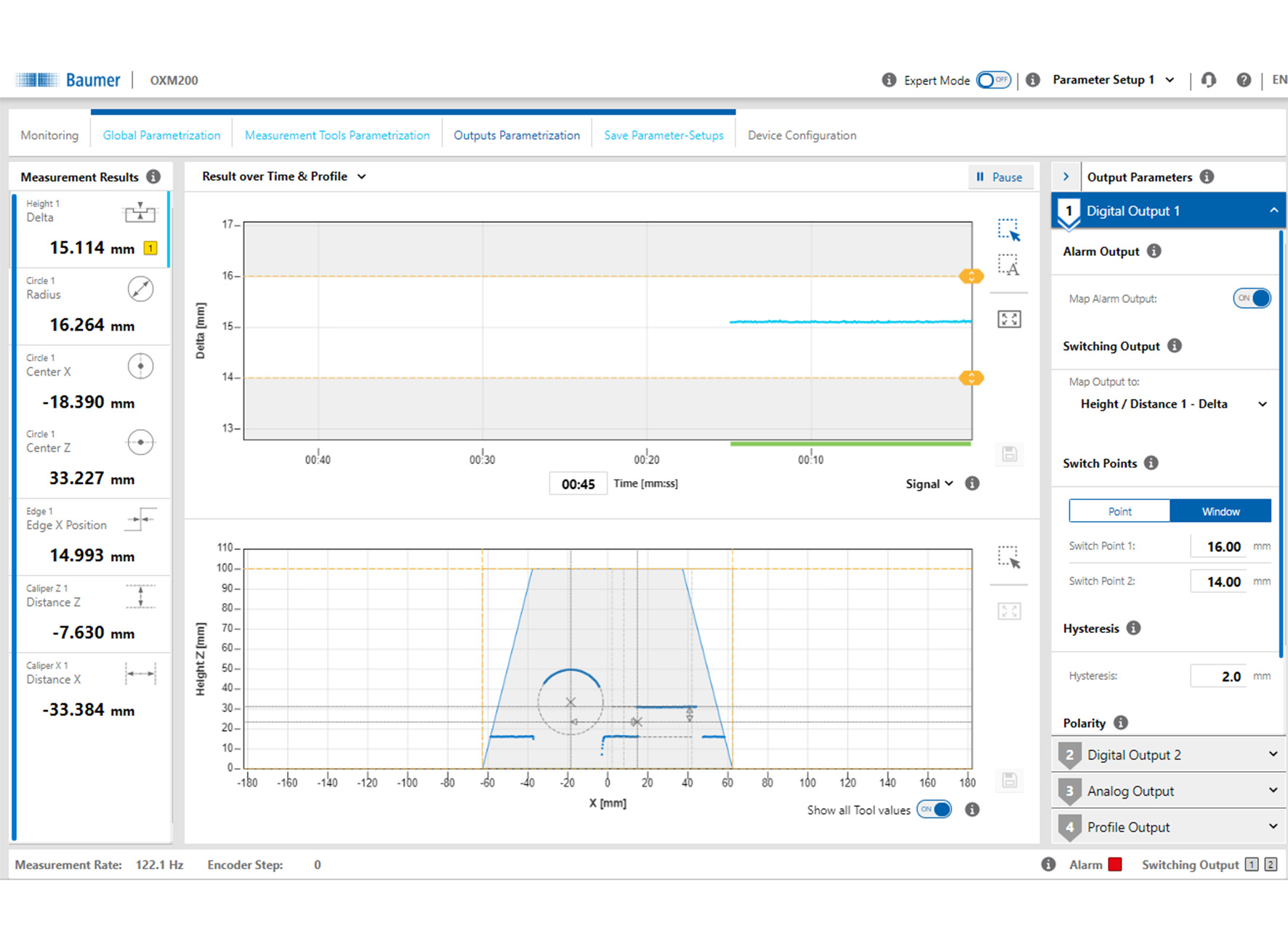Toggle Map Alarm Output switch
The height and width of the screenshot is (944, 1288).
point(1252,298)
